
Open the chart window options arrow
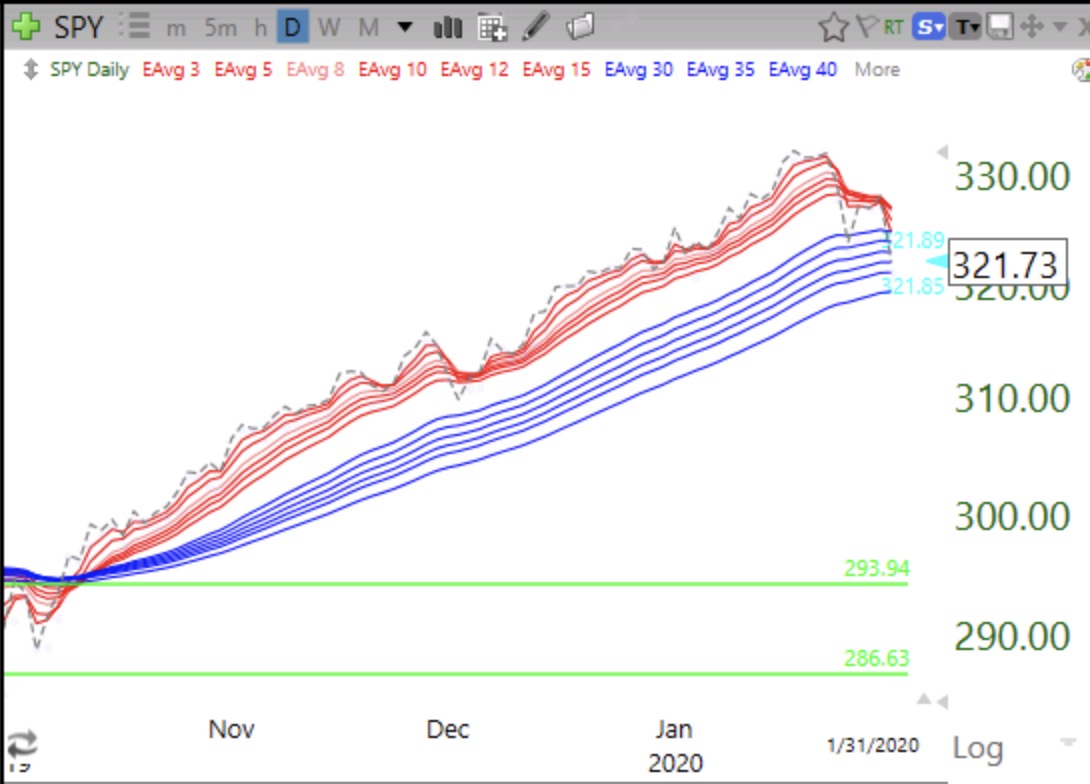coord(1059,27)
